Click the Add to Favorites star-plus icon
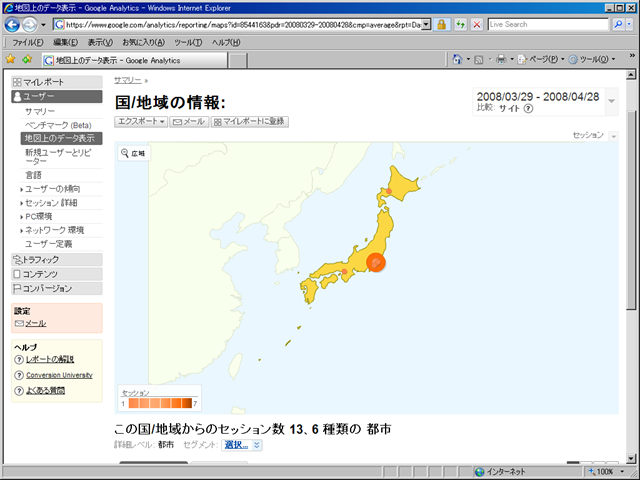640x480 pixels. tap(27, 60)
